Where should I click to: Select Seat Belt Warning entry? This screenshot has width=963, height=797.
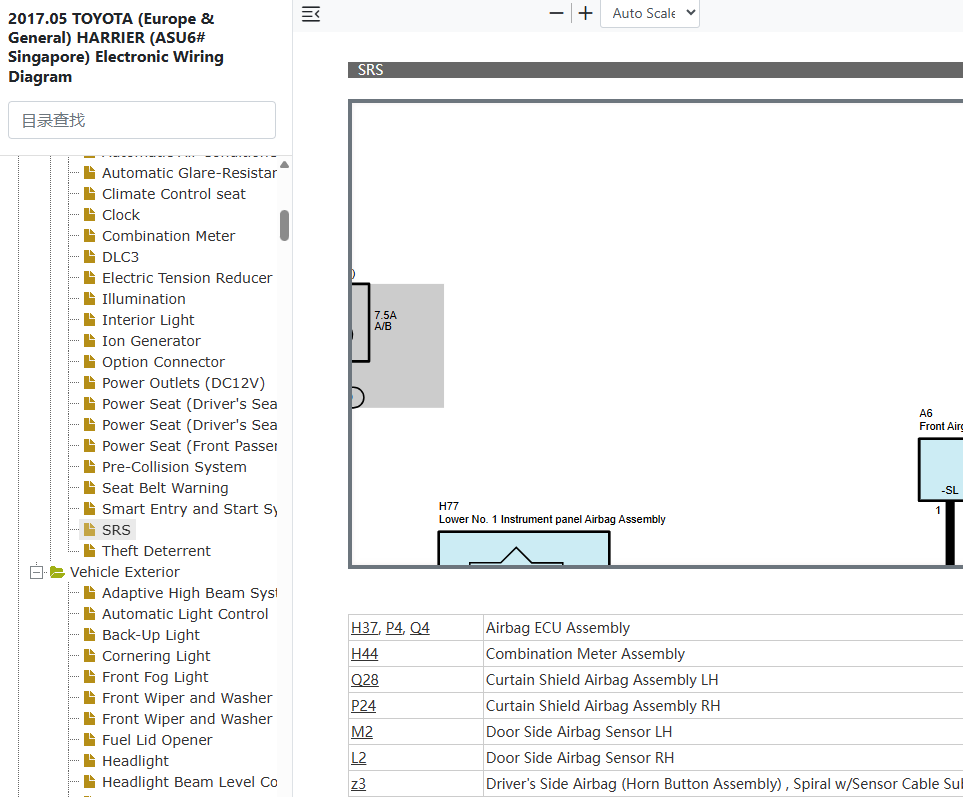[165, 488]
